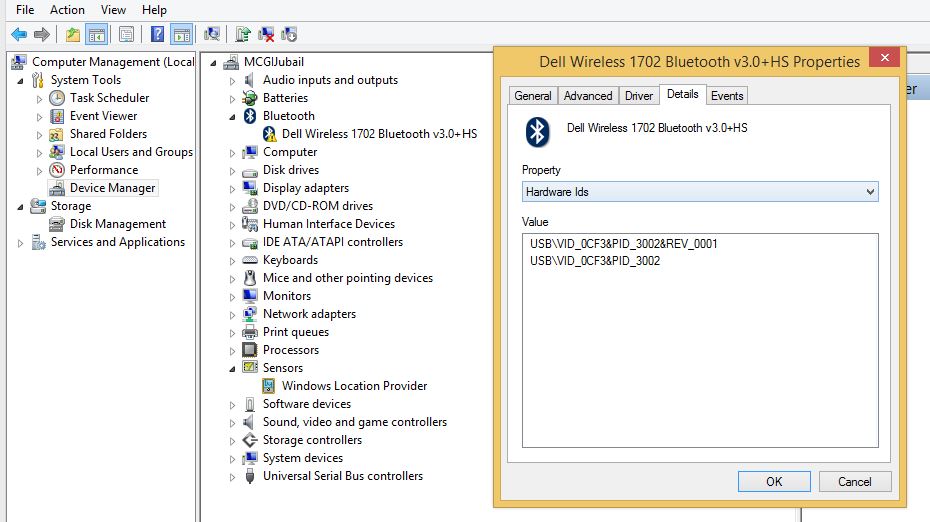This screenshot has width=930, height=522.
Task: Click the Print queues printer icon
Action: click(250, 332)
